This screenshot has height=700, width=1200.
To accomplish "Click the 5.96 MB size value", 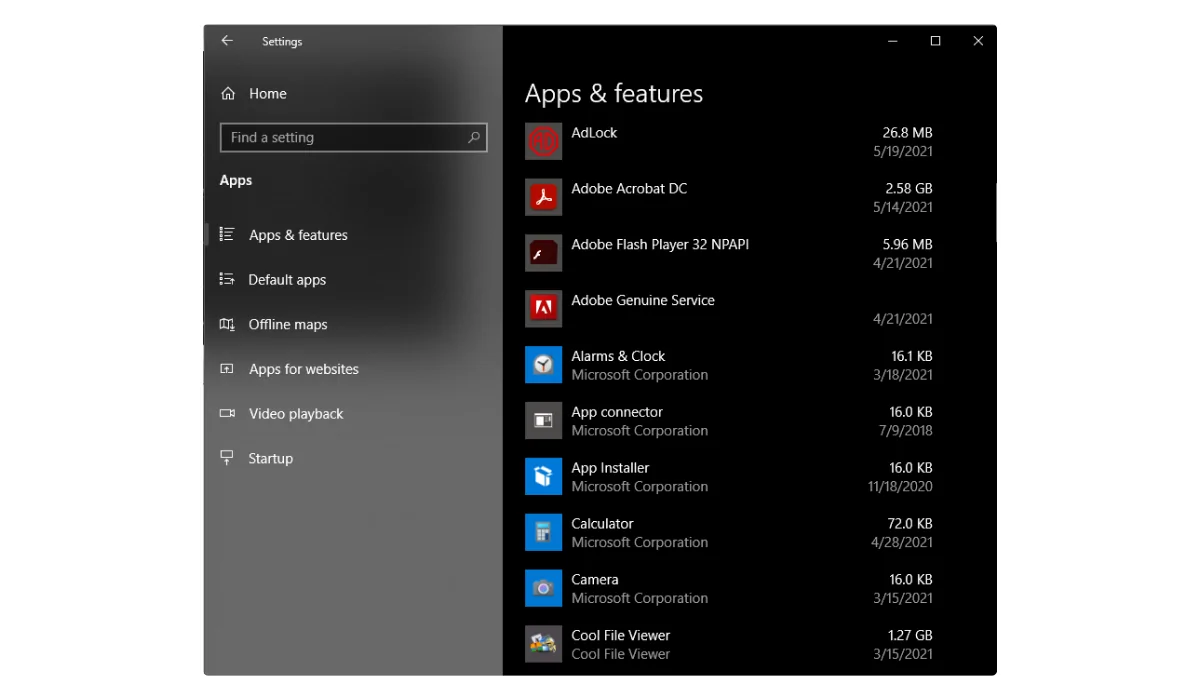I will 907,244.
